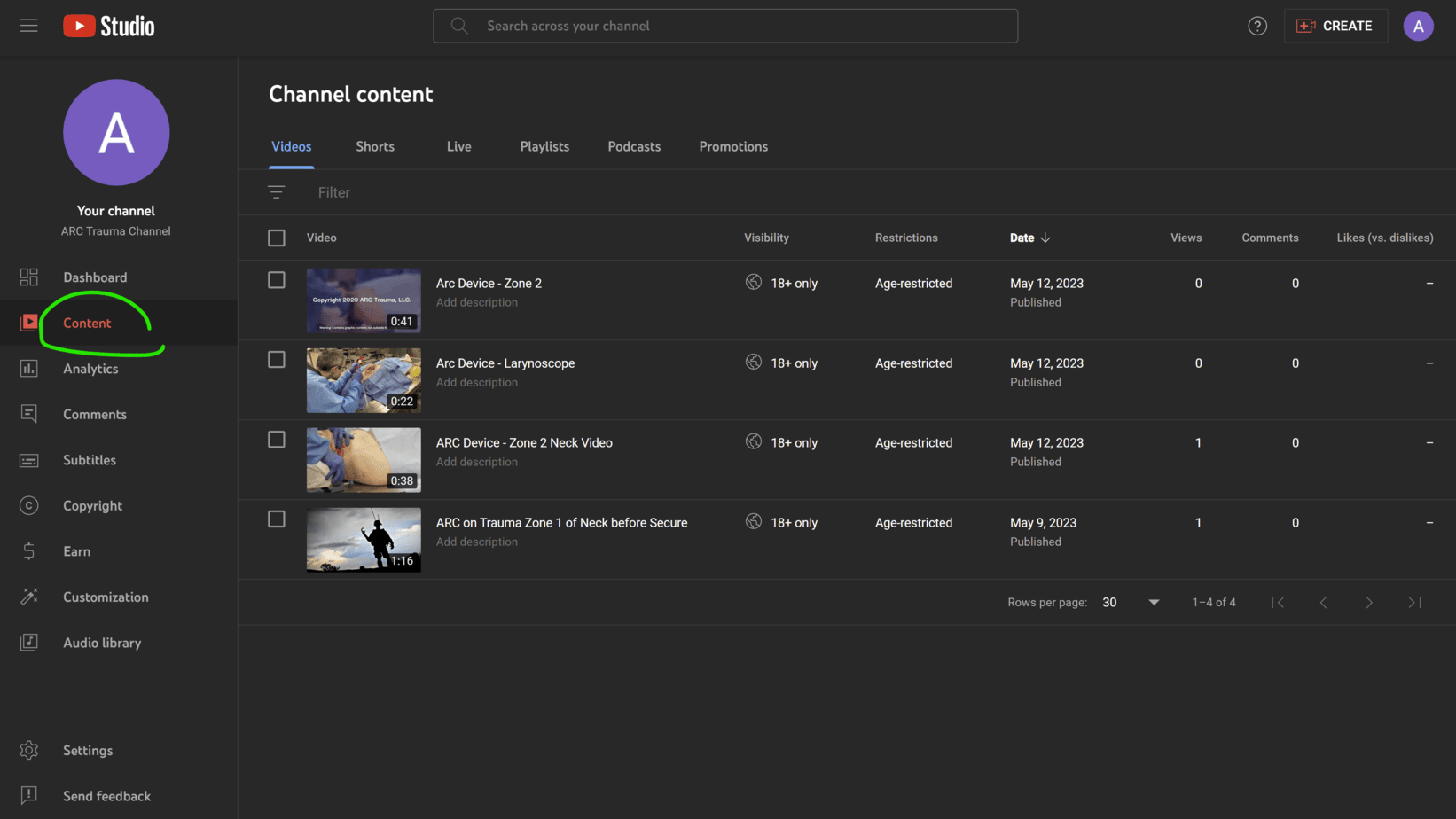Open the help question mark icon
This screenshot has width=1456, height=819.
(x=1257, y=26)
